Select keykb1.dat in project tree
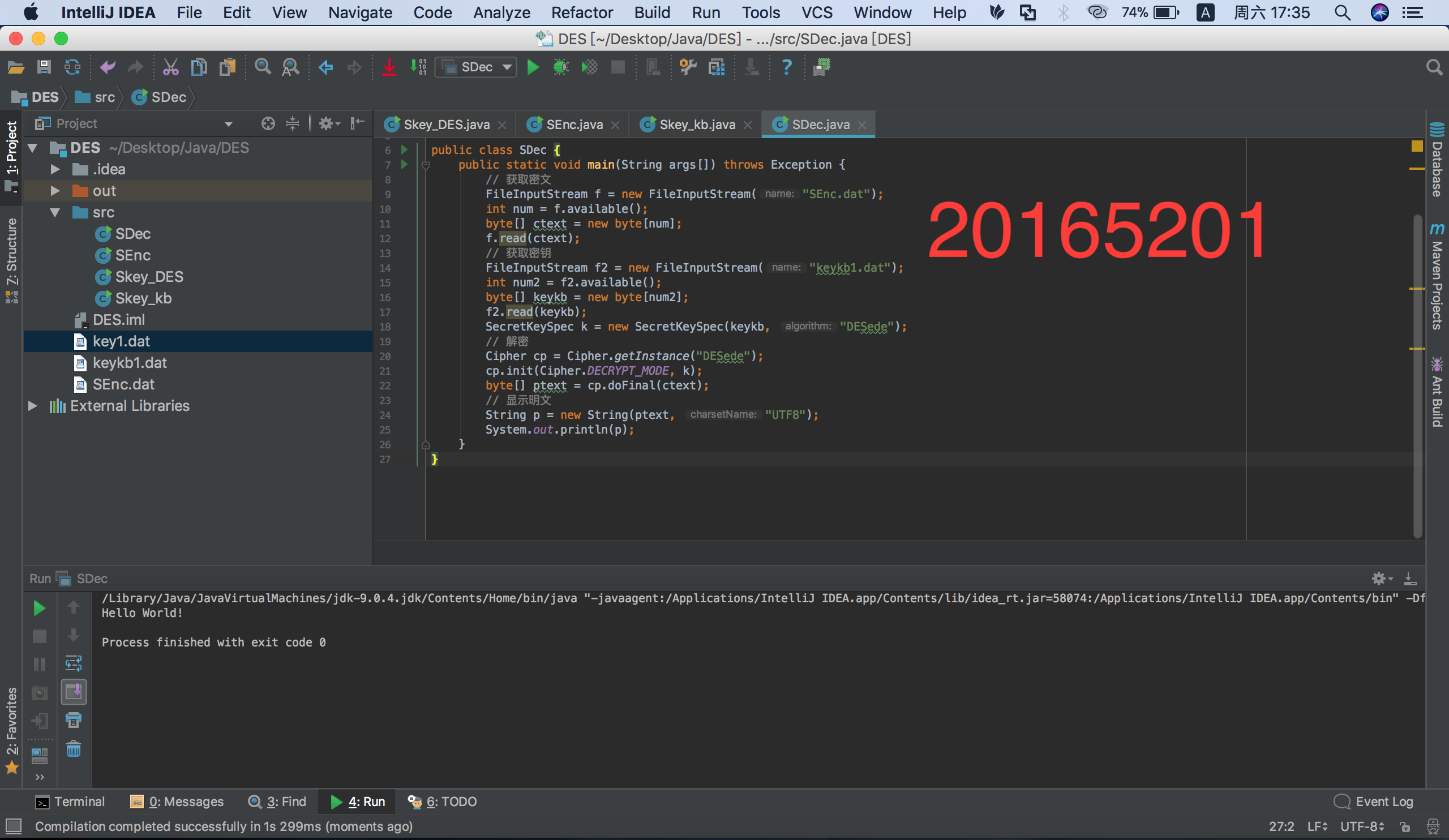This screenshot has width=1449, height=840. coord(130,363)
